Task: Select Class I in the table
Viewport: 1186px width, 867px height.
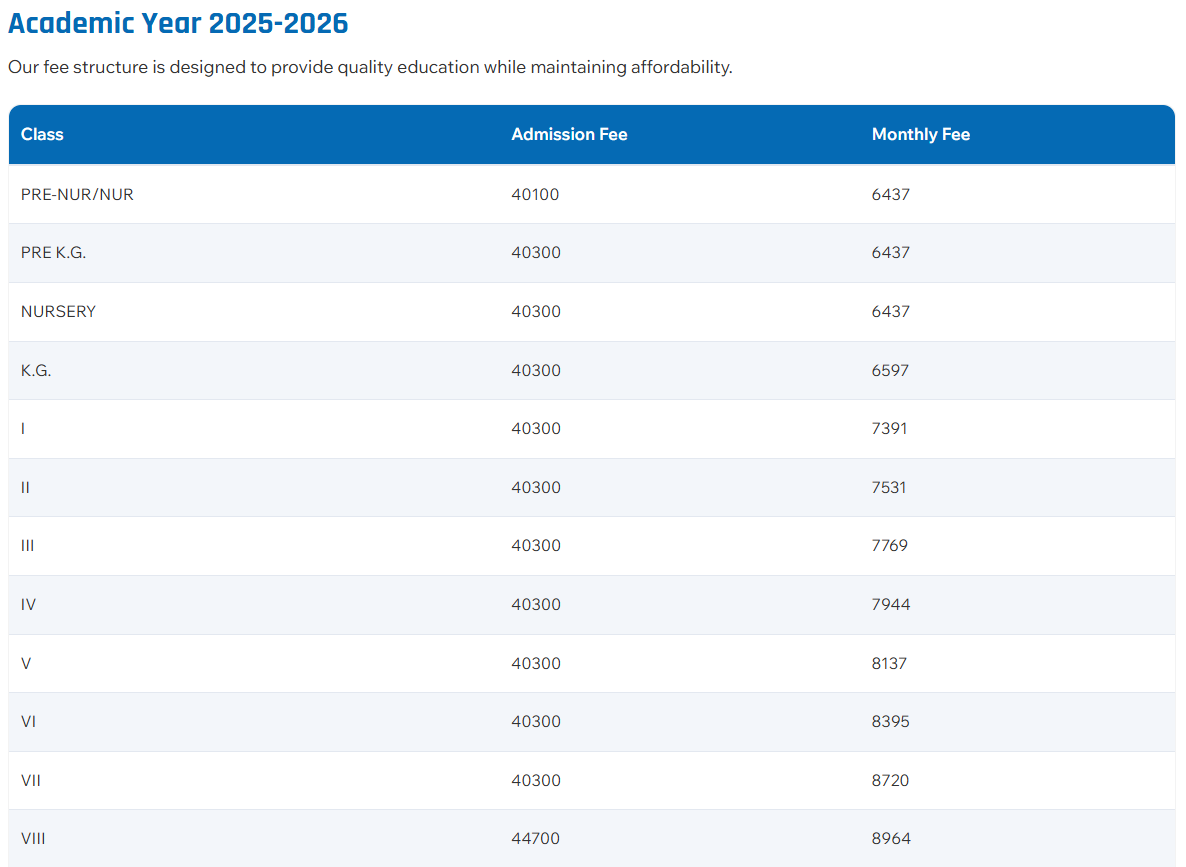Action: (x=22, y=428)
